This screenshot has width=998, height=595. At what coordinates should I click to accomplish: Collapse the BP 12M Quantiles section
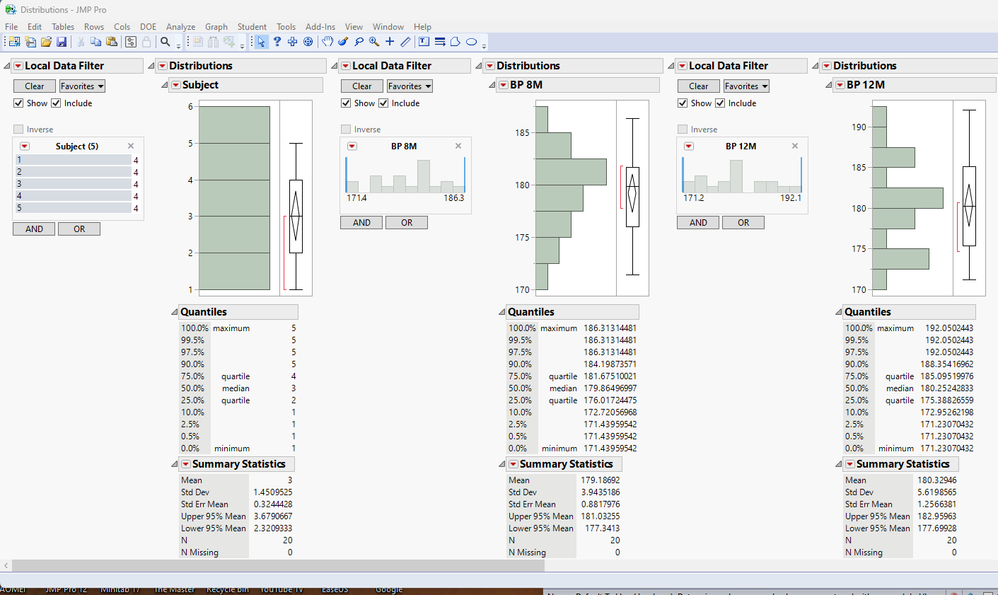coord(838,312)
